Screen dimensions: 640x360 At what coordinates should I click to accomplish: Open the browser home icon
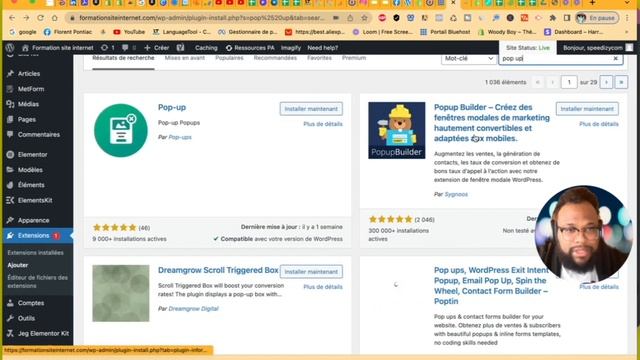55,18
